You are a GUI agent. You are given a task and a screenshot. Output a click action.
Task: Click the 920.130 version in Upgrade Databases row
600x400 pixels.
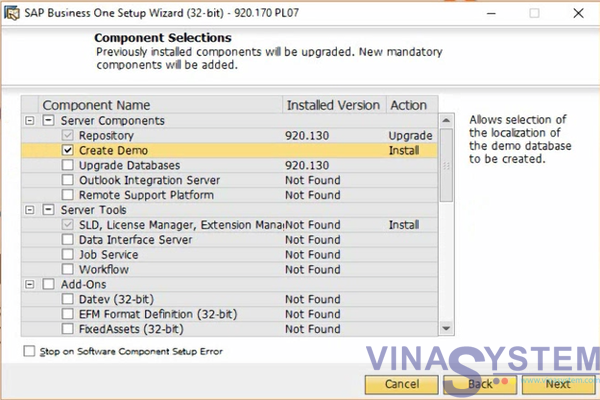pyautogui.click(x=307, y=165)
